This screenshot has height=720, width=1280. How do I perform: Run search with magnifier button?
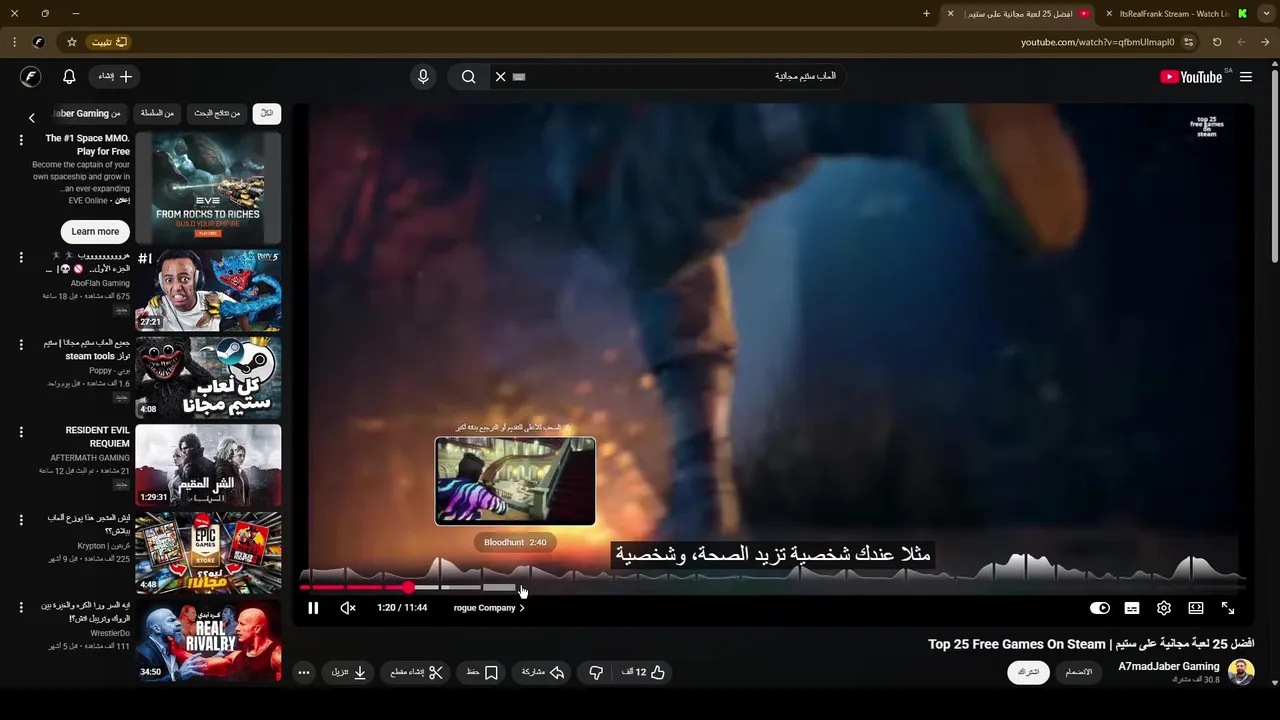[x=468, y=76]
